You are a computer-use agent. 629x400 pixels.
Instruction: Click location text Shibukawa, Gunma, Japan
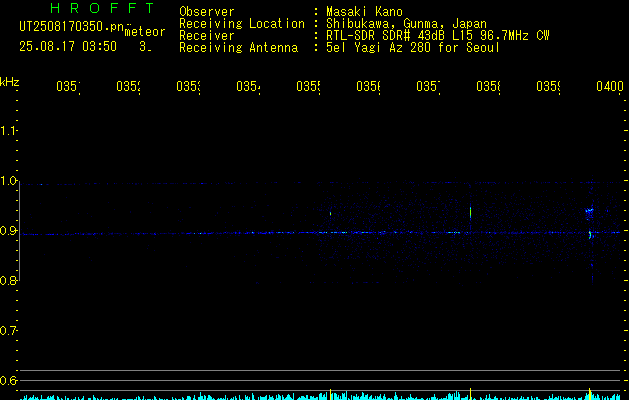[x=406, y=24]
